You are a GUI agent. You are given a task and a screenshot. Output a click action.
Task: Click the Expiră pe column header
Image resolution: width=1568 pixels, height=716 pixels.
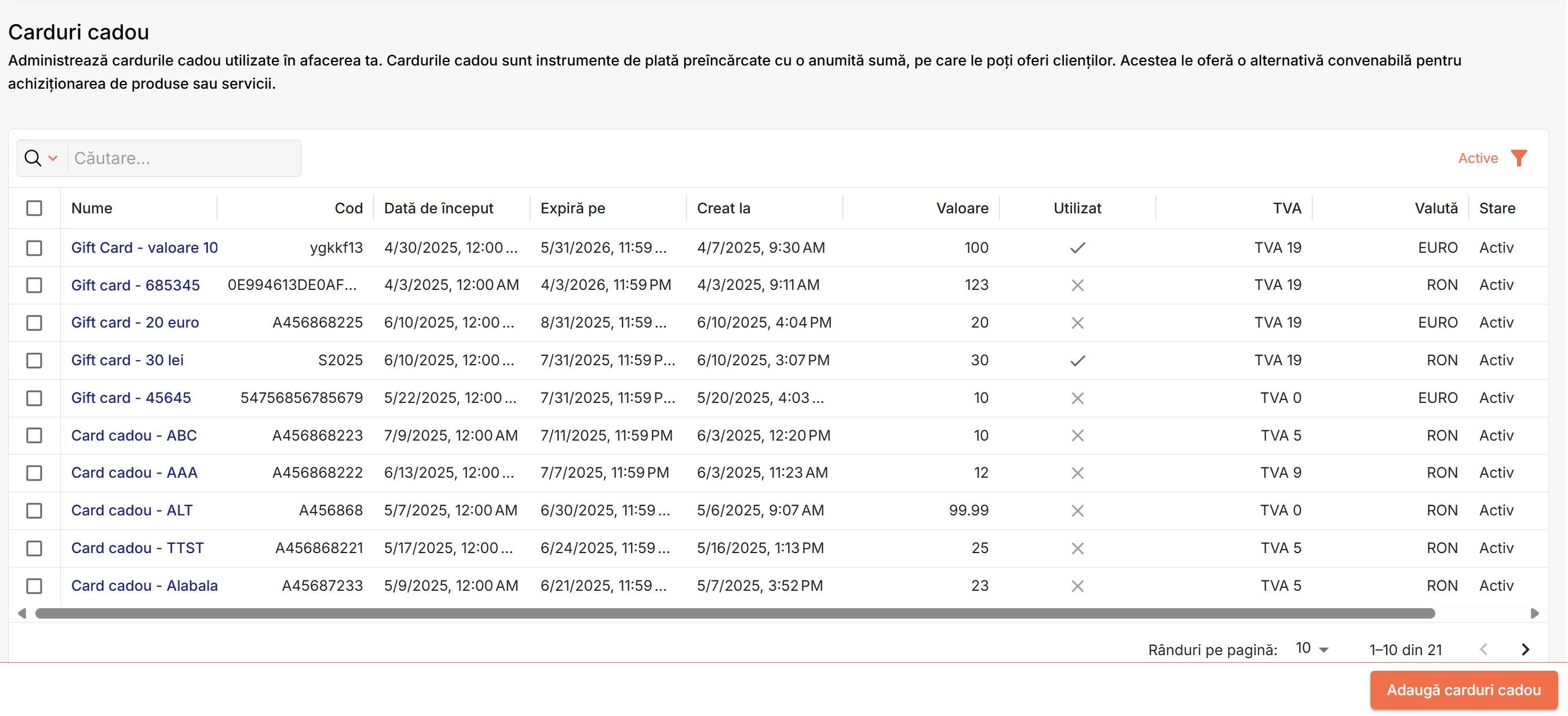(x=572, y=208)
